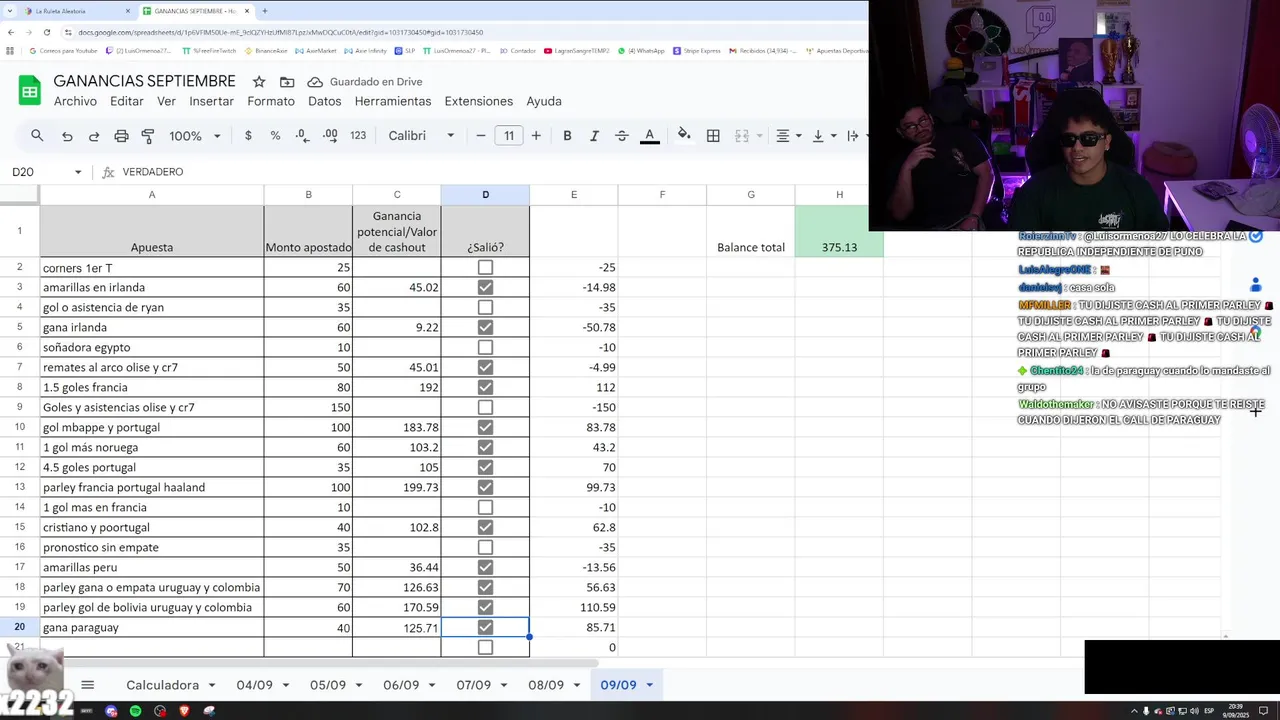This screenshot has width=1280, height=720.
Task: Open 06/09 sheet tab menu arrow
Action: point(432,685)
